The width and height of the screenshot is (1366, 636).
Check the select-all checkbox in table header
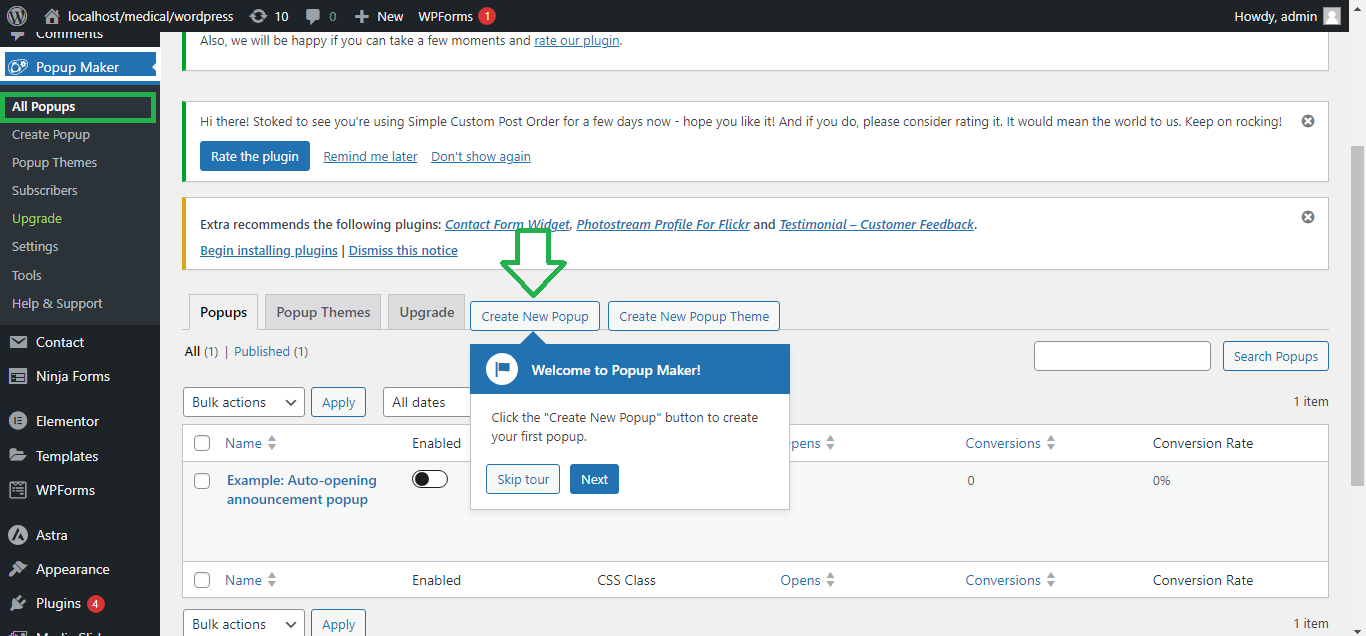[202, 443]
